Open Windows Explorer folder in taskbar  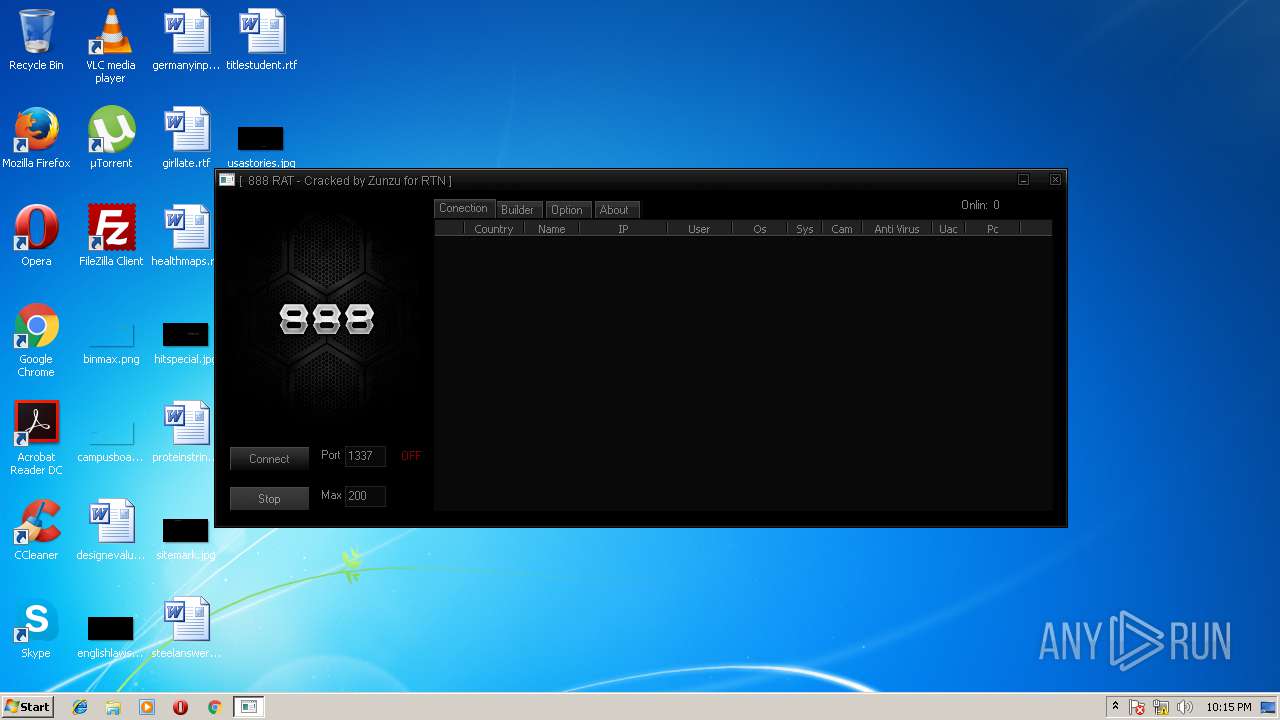[113, 707]
